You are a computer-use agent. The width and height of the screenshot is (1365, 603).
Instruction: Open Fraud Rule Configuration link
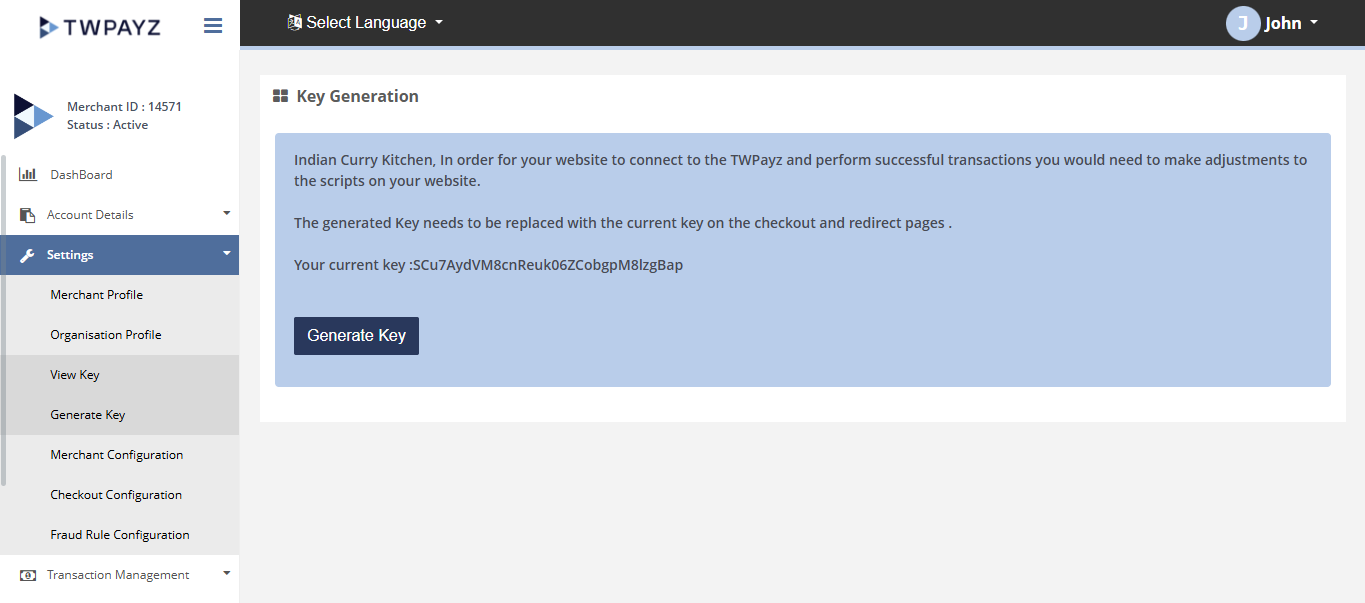[x=120, y=535]
